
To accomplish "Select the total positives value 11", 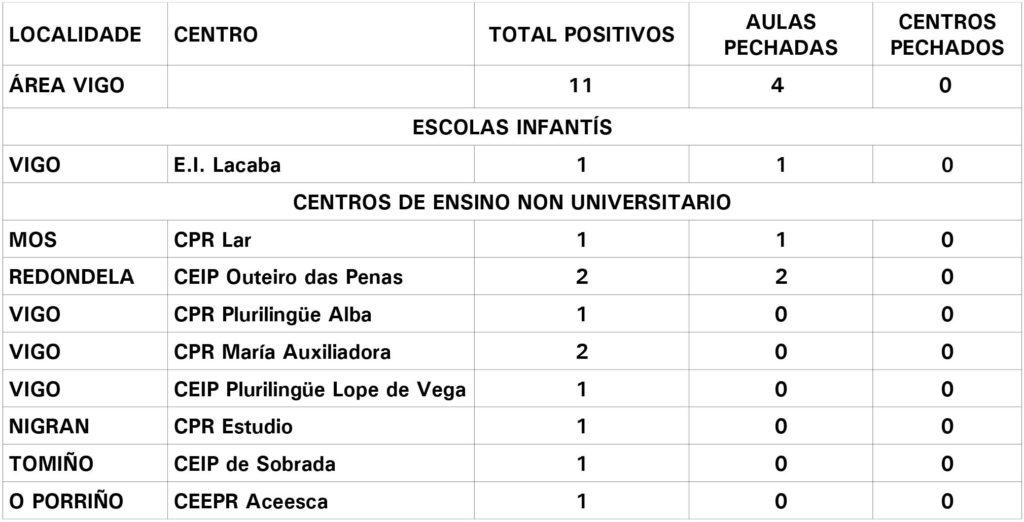I will coord(581,86).
